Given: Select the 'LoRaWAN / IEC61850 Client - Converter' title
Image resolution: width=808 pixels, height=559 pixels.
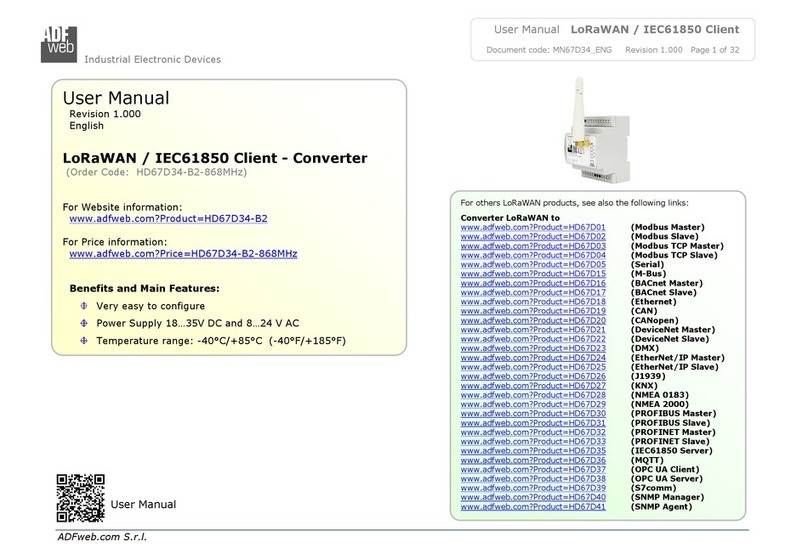Looking at the screenshot, I should coord(215,158).
